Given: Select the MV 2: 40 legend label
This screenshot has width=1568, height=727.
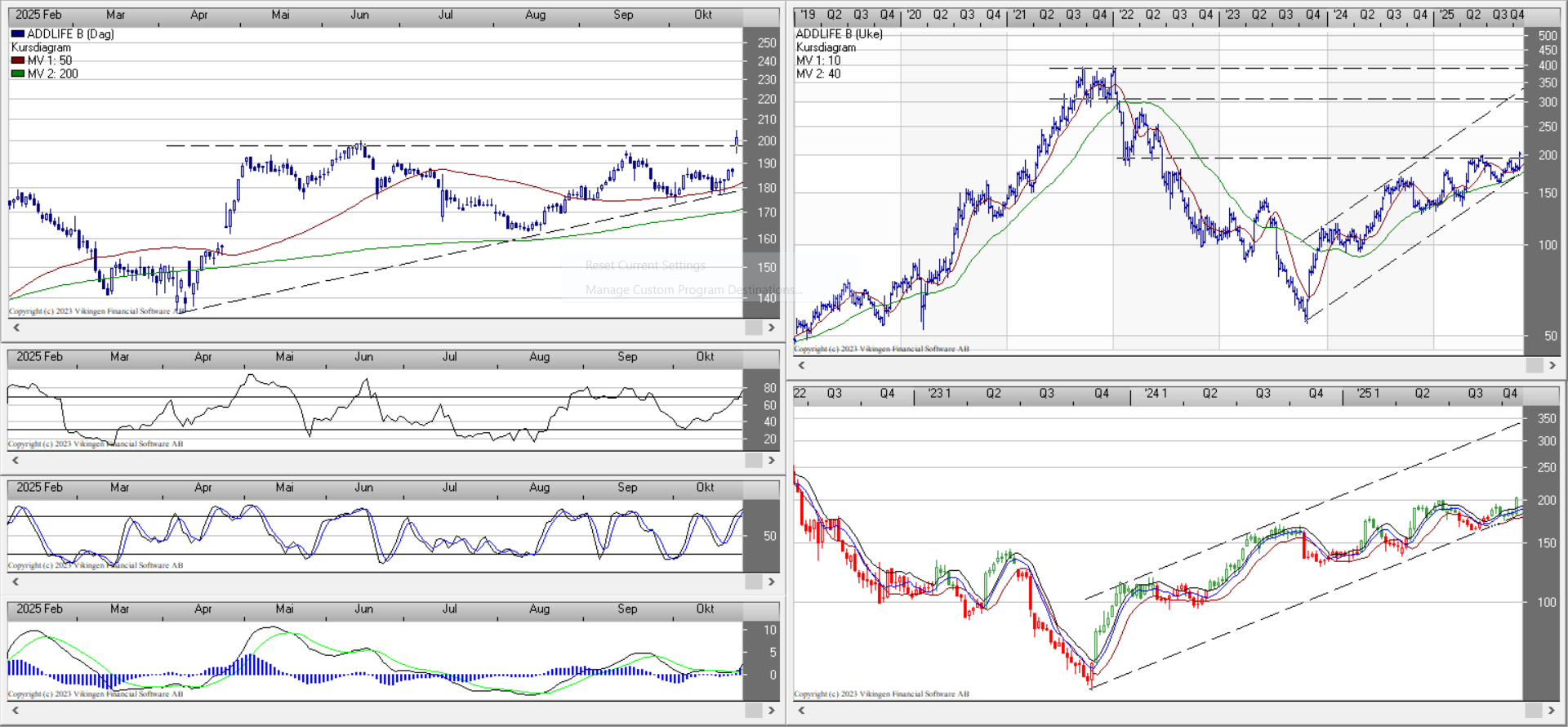Looking at the screenshot, I should 817,74.
